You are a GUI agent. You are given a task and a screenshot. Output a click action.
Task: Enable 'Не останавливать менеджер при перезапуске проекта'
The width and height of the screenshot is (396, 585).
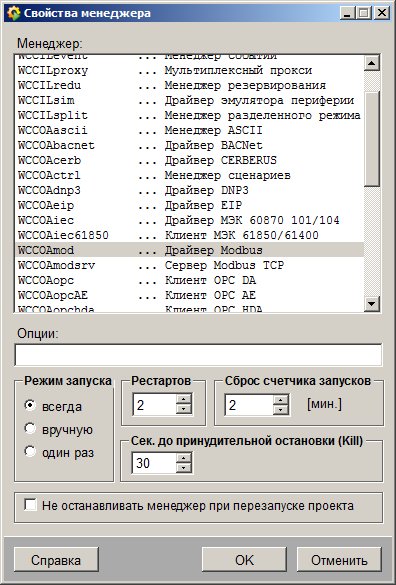click(x=30, y=505)
